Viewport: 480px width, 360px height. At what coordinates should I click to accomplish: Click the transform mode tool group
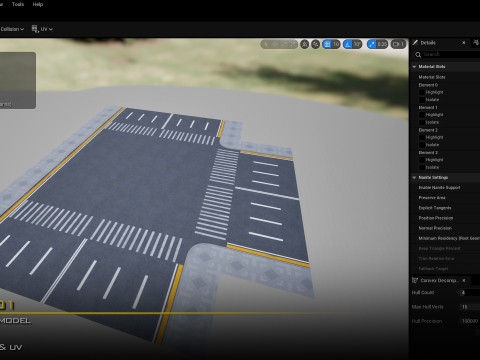tap(279, 44)
